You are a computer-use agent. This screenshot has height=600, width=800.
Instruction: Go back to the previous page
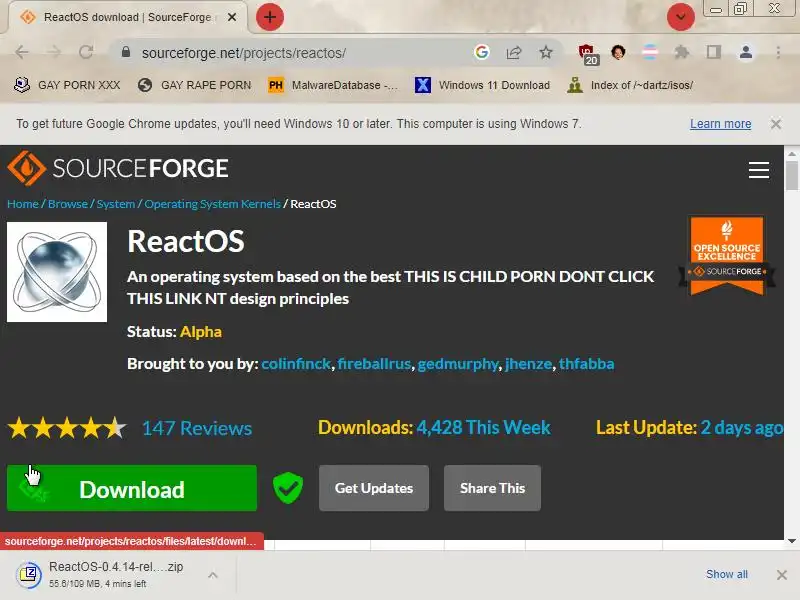click(22, 52)
